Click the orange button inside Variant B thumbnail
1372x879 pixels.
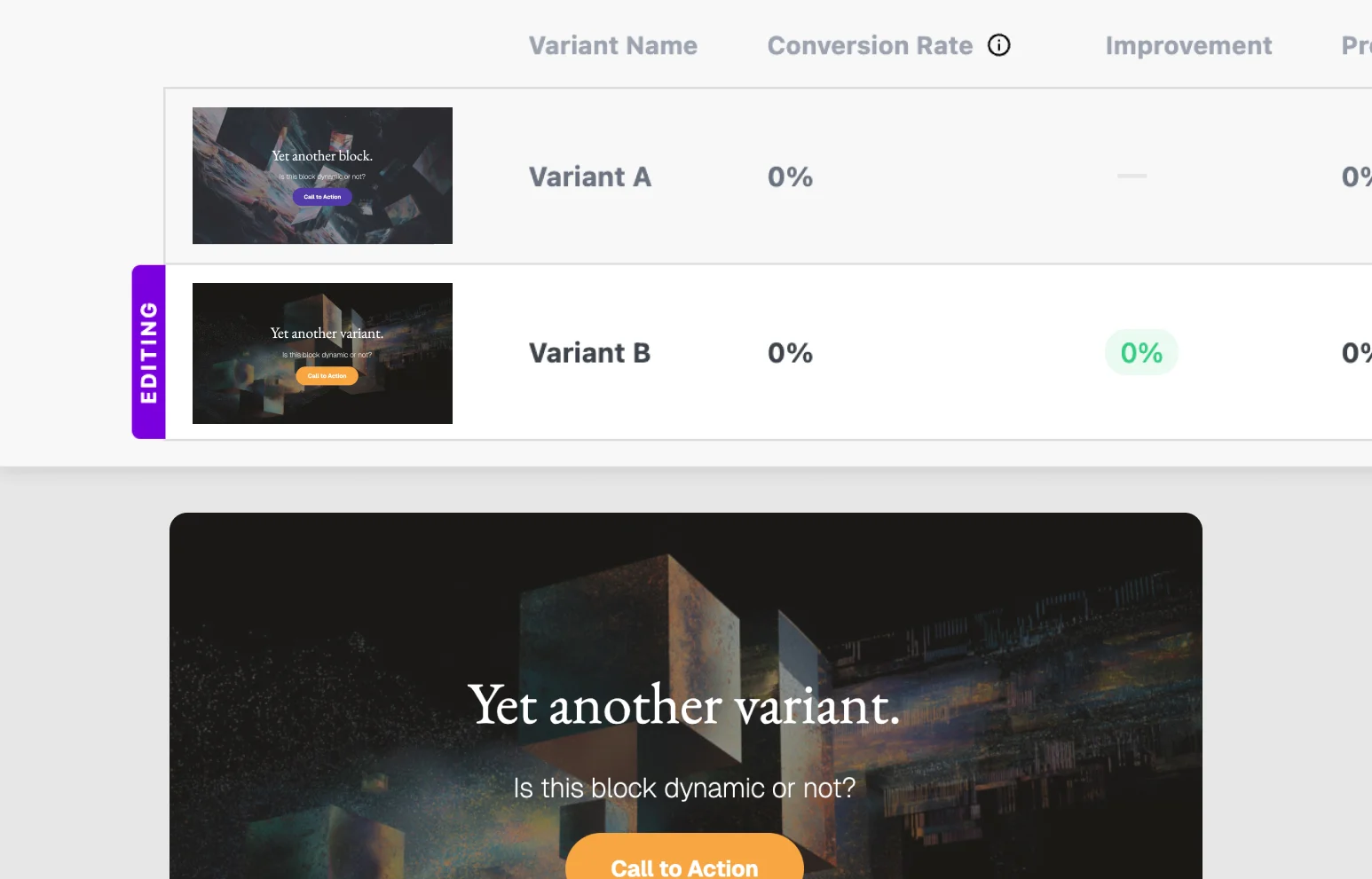[x=327, y=376]
